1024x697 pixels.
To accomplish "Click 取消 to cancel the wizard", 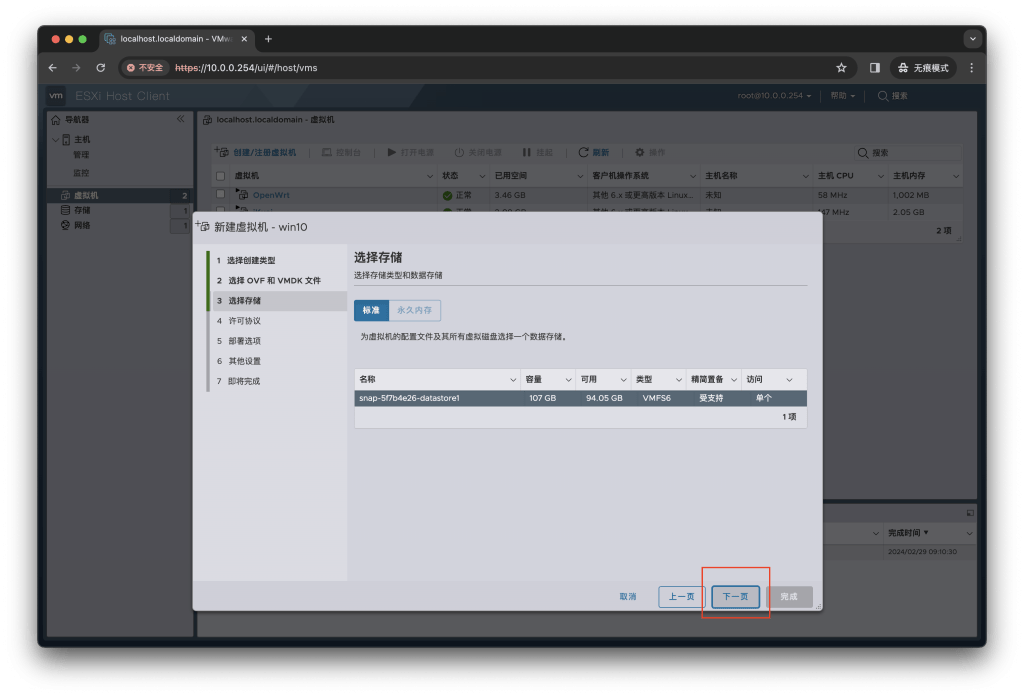I will tap(627, 596).
